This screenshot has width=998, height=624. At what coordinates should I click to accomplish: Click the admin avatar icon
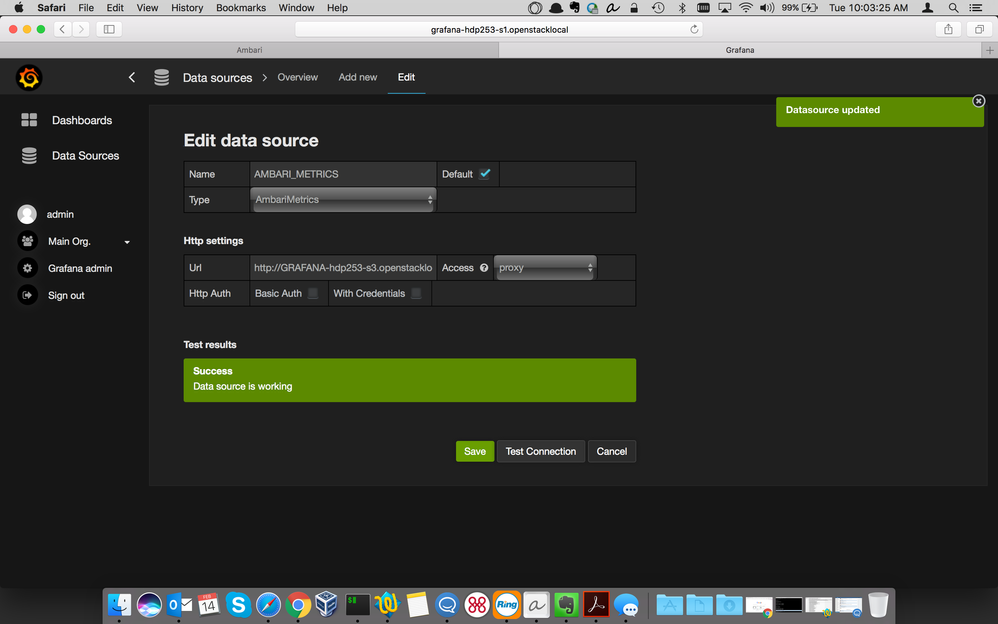[27, 213]
